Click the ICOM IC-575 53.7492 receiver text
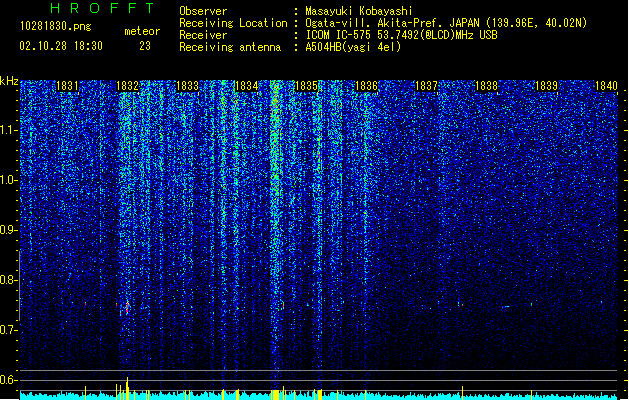 (401, 35)
